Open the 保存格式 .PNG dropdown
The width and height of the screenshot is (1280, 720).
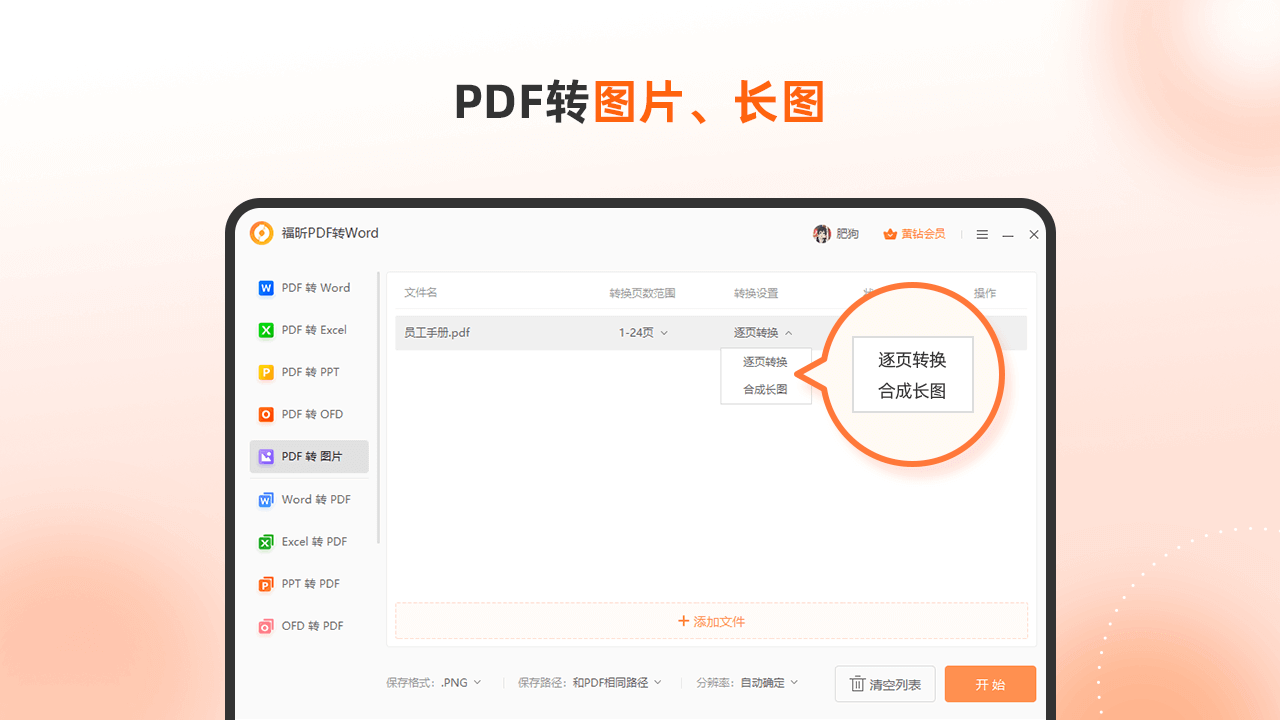[x=461, y=682]
